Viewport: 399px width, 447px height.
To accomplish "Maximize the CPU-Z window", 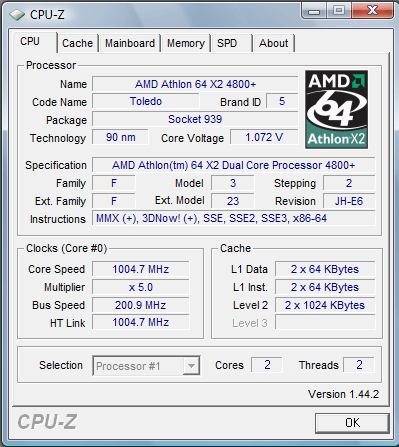I will pyautogui.click(x=339, y=11).
